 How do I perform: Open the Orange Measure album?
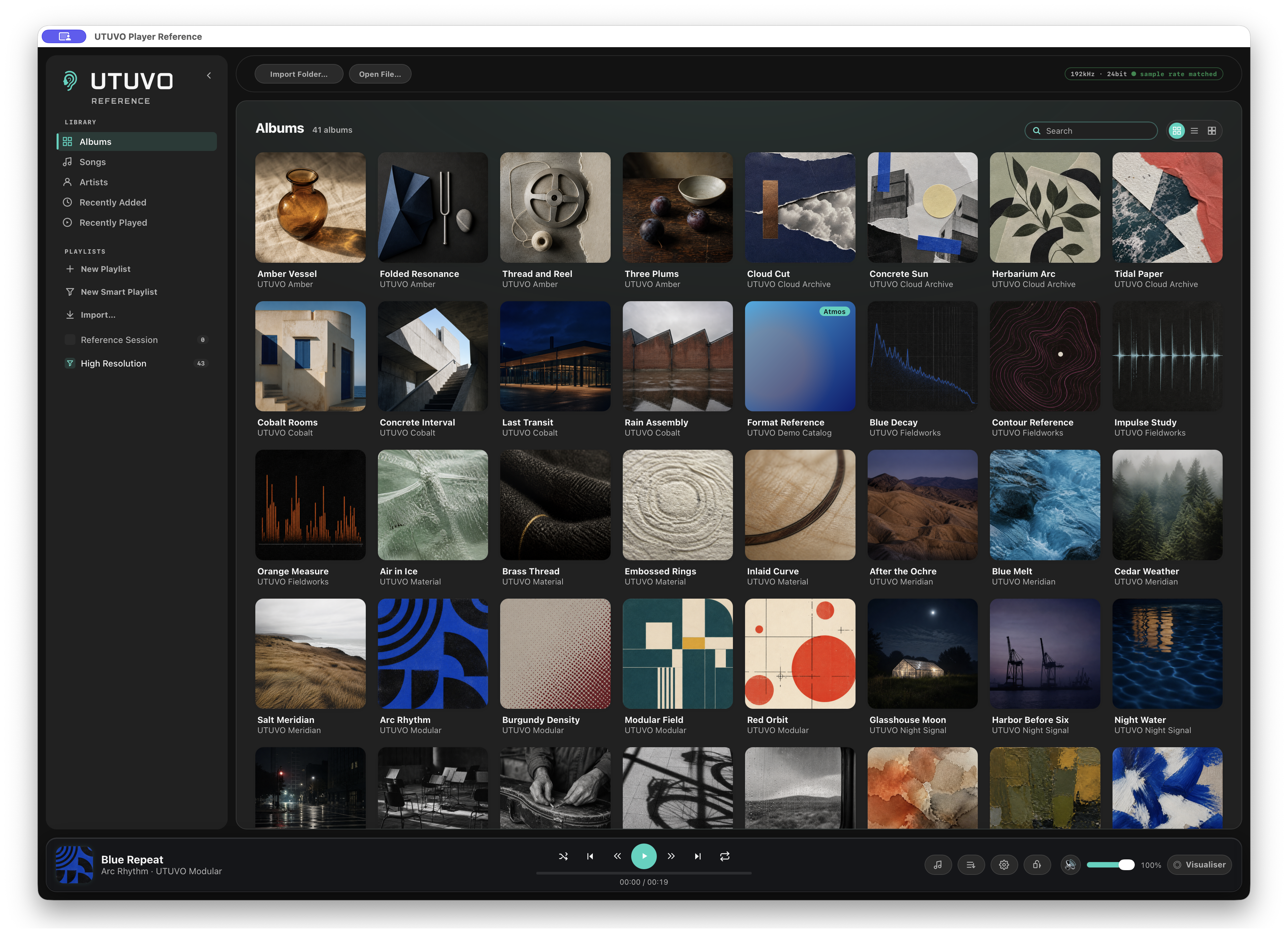[310, 505]
